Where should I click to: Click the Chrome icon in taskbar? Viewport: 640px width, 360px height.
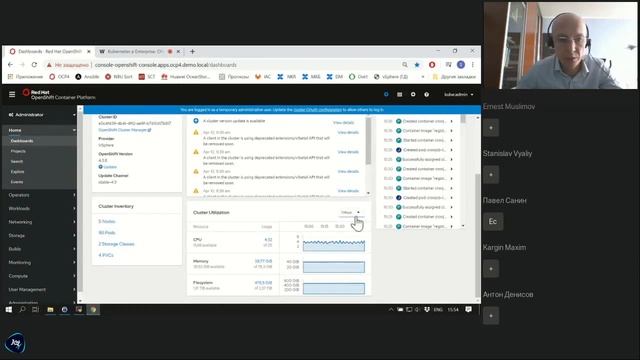[93, 310]
